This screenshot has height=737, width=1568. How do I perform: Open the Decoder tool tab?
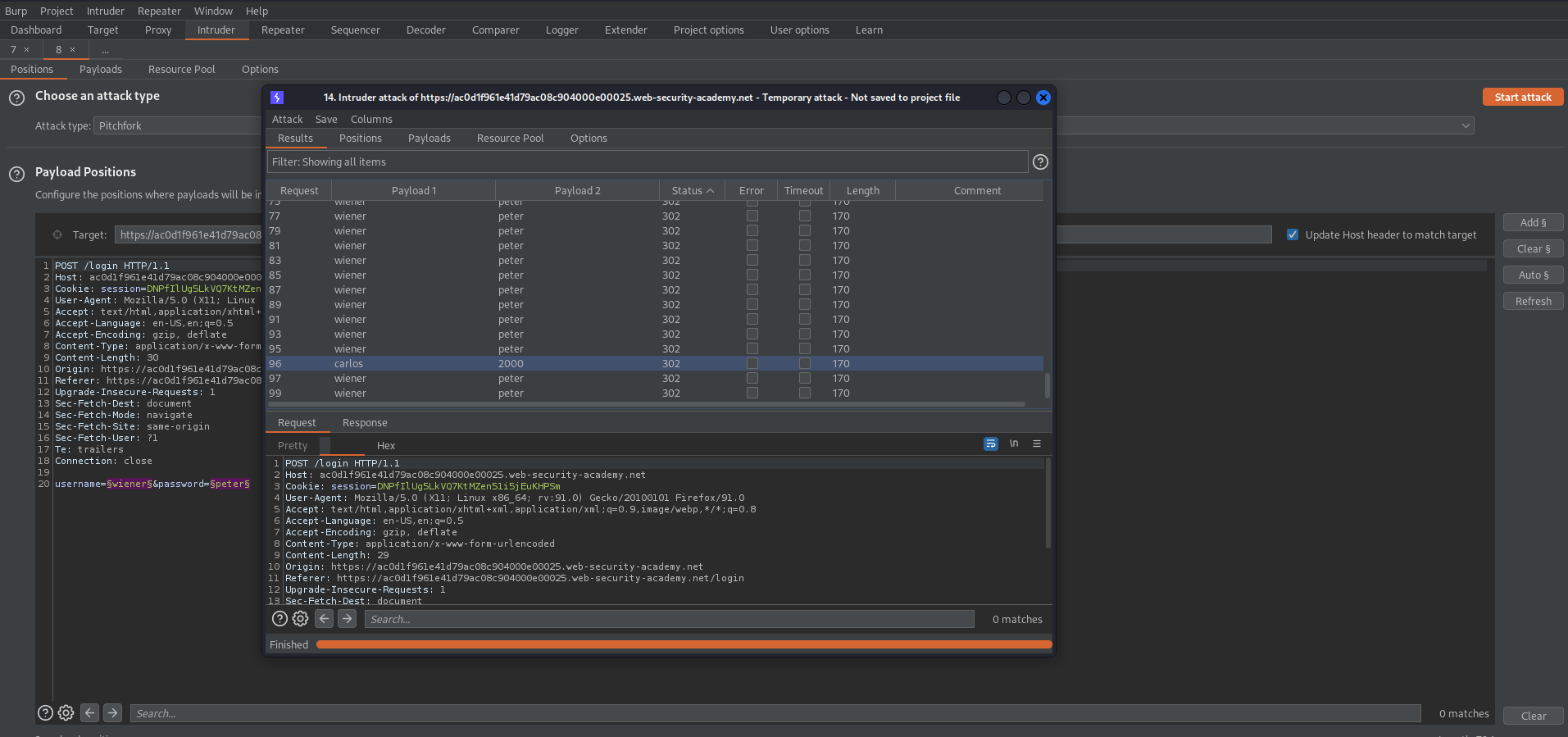[x=426, y=30]
